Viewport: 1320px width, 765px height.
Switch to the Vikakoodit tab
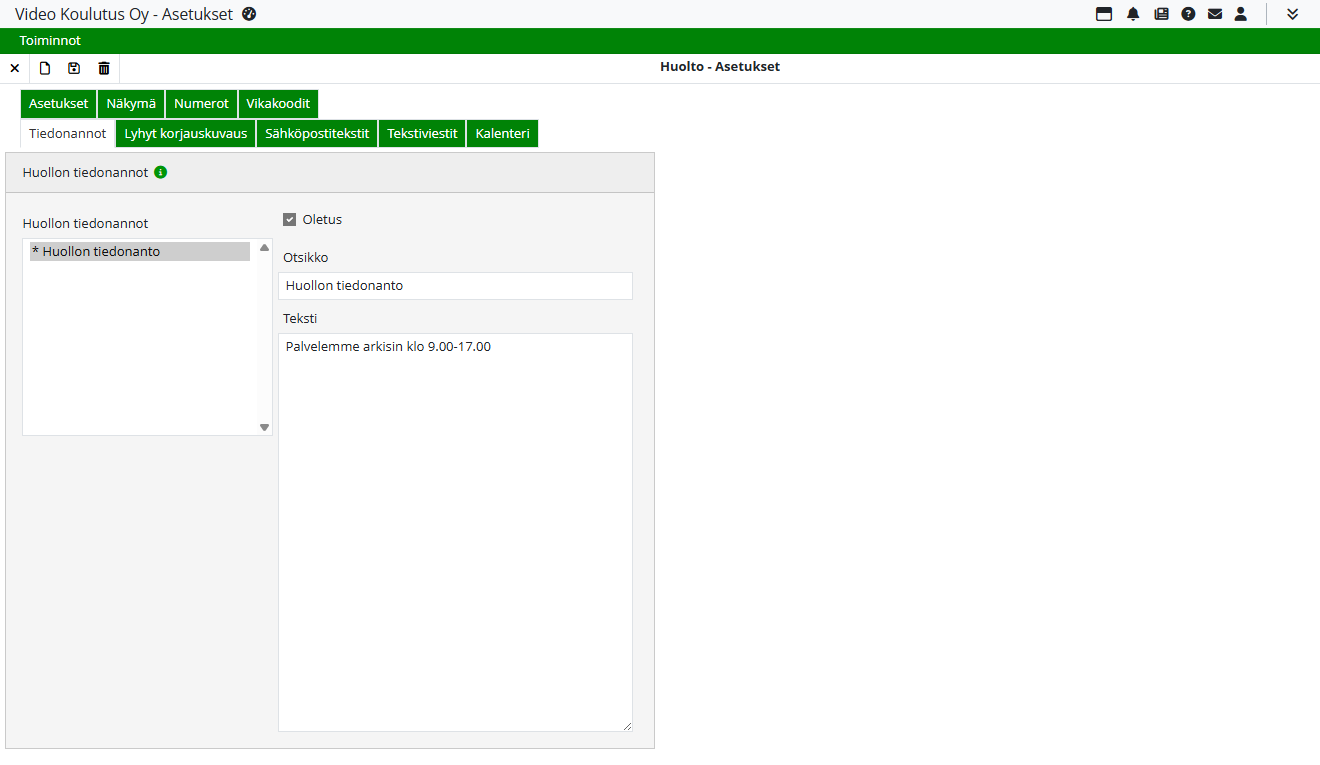[278, 104]
